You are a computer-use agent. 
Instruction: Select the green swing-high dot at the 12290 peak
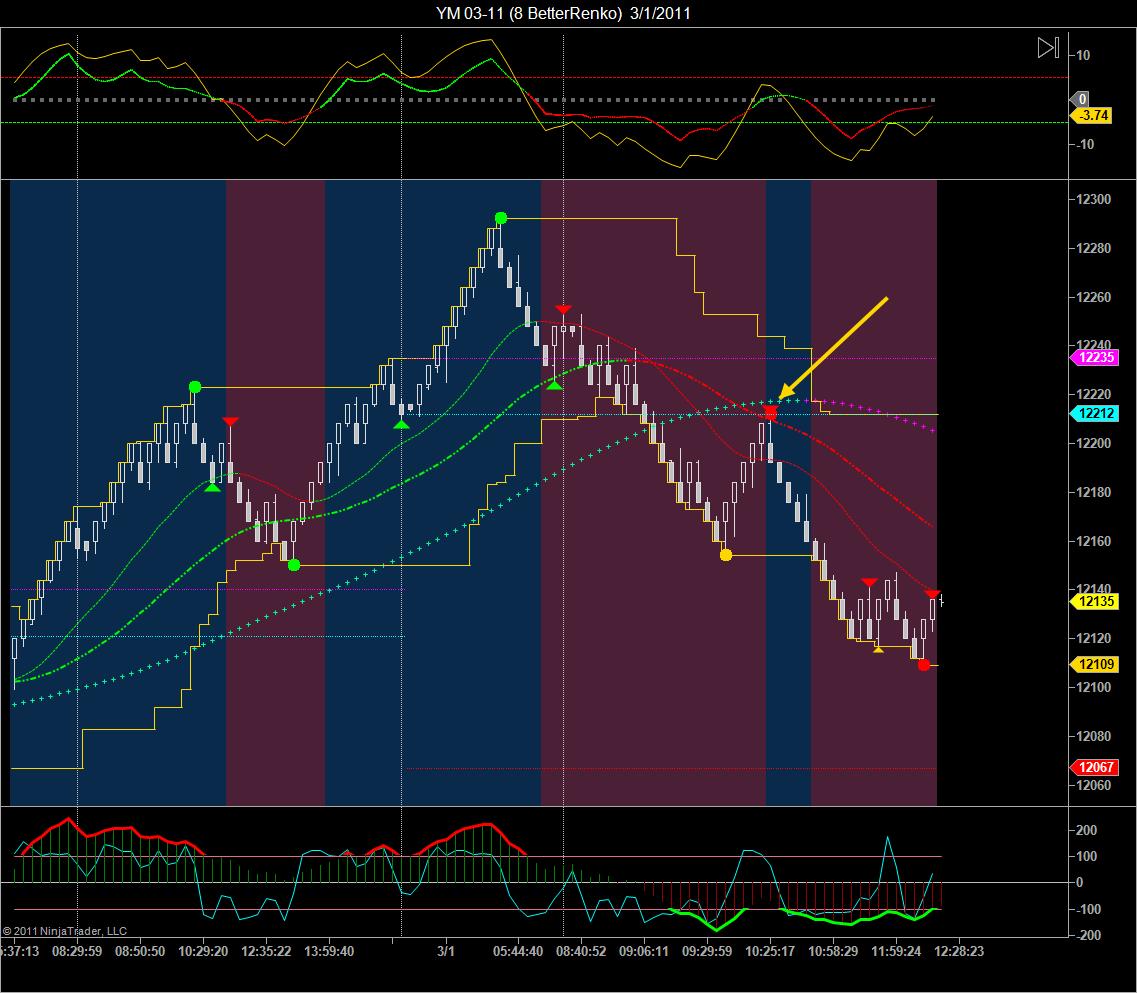pos(500,218)
